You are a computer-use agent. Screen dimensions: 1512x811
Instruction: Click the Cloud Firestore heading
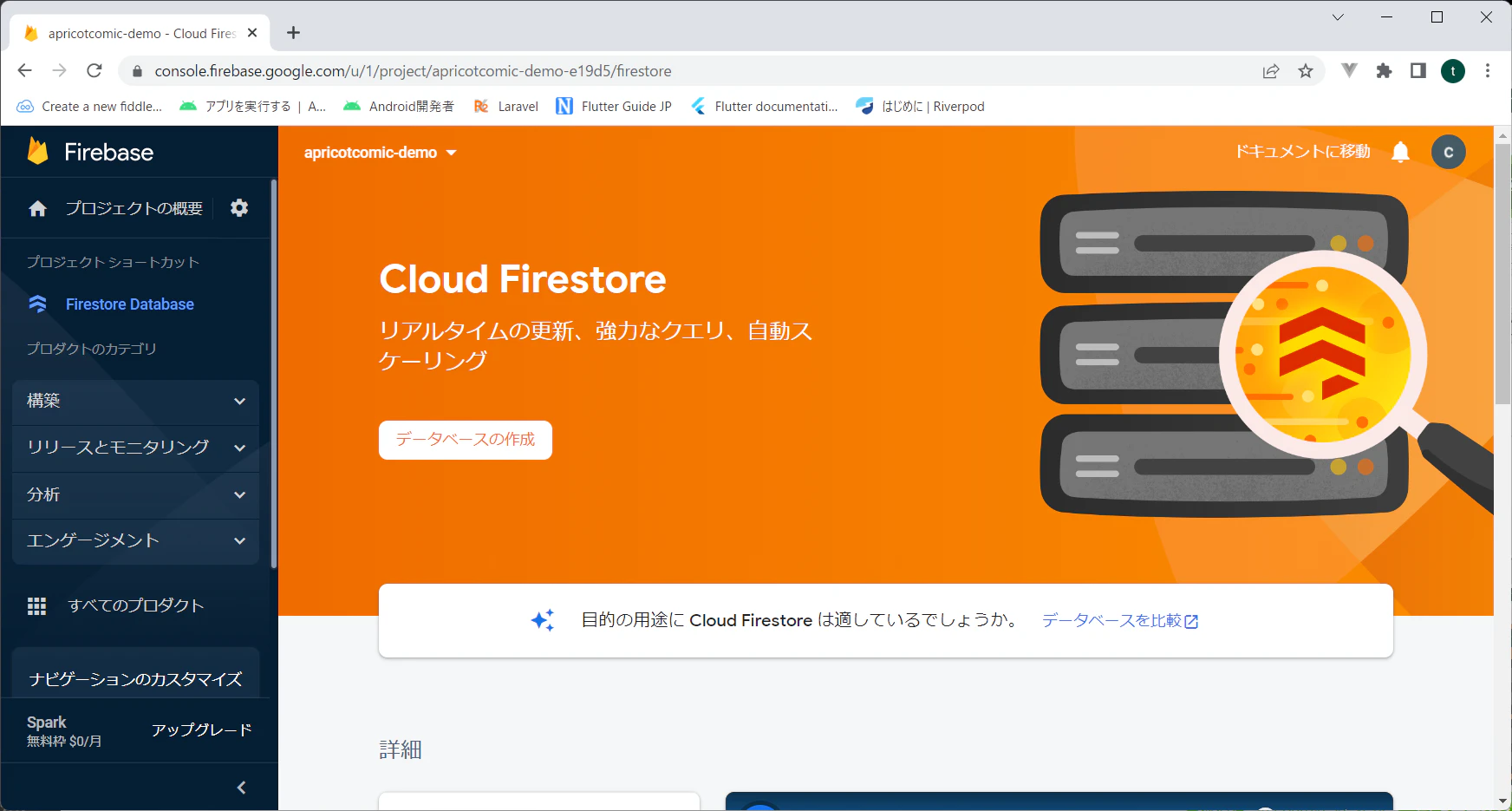(x=523, y=279)
